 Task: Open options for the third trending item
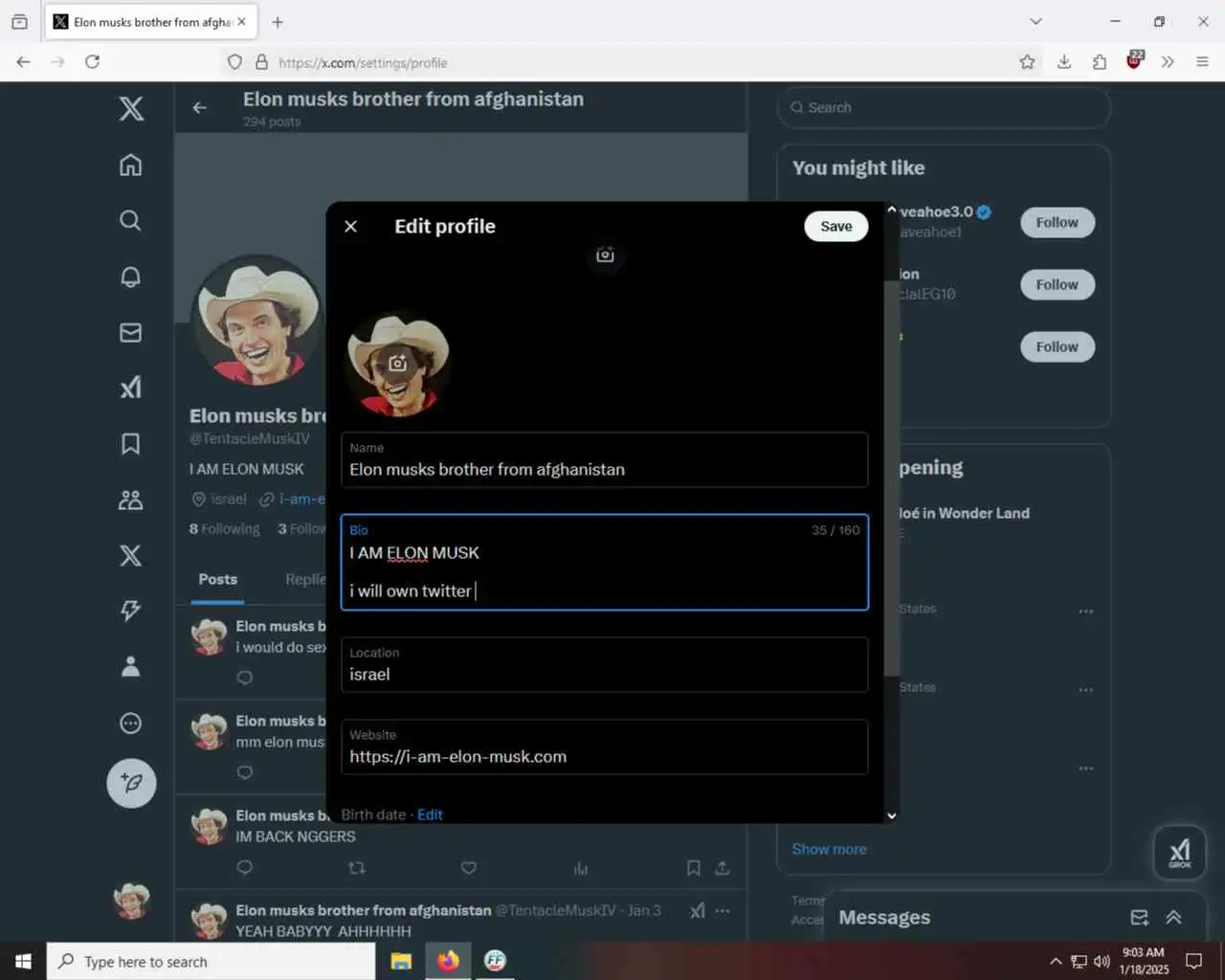[1086, 768]
